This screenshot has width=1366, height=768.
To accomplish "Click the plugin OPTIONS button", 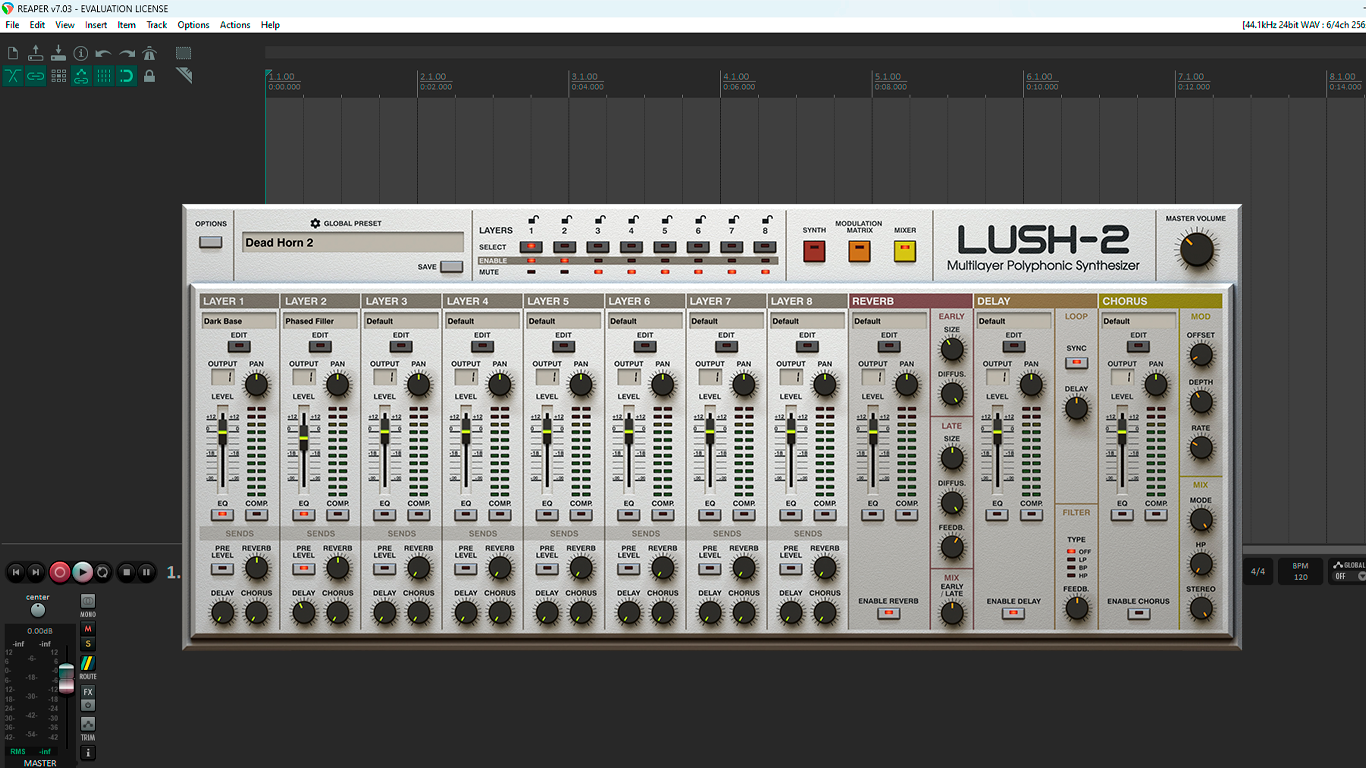I will tap(211, 241).
